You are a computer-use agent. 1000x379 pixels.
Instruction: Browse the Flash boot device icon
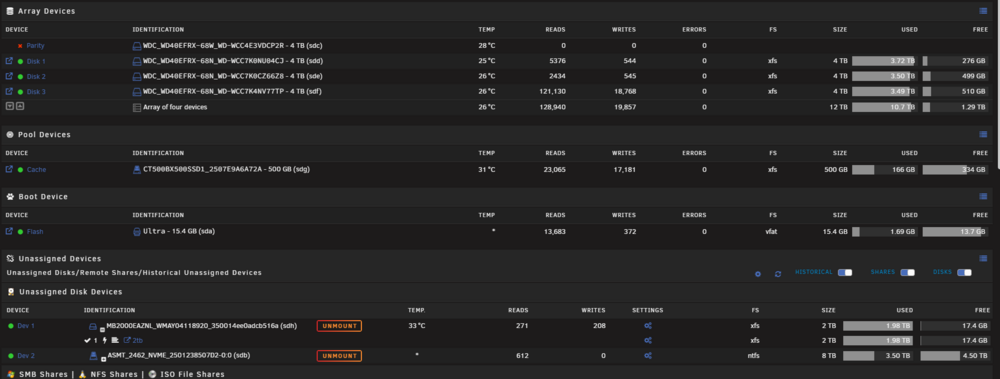(9, 232)
